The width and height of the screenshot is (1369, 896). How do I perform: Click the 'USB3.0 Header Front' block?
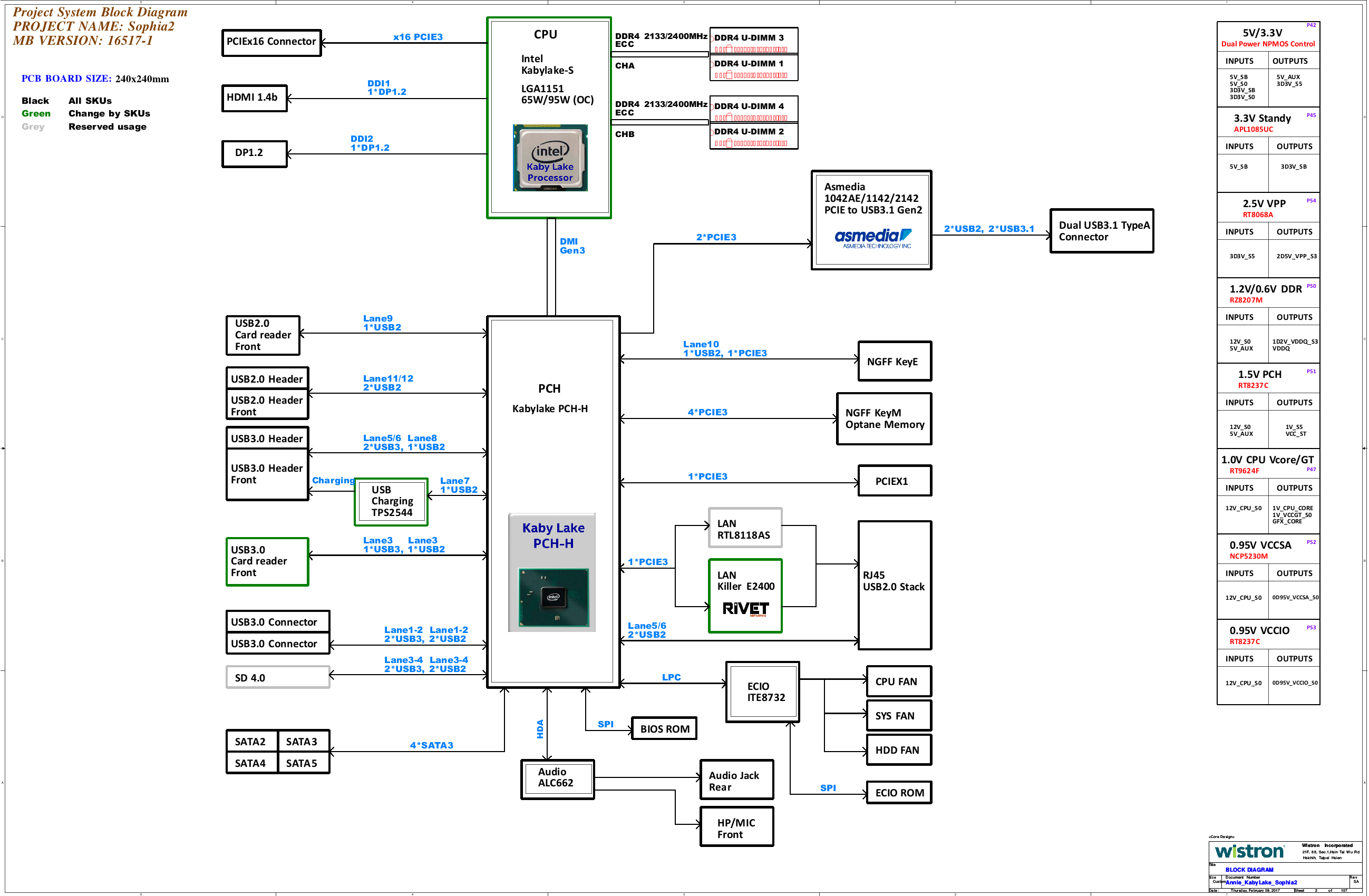coord(267,474)
